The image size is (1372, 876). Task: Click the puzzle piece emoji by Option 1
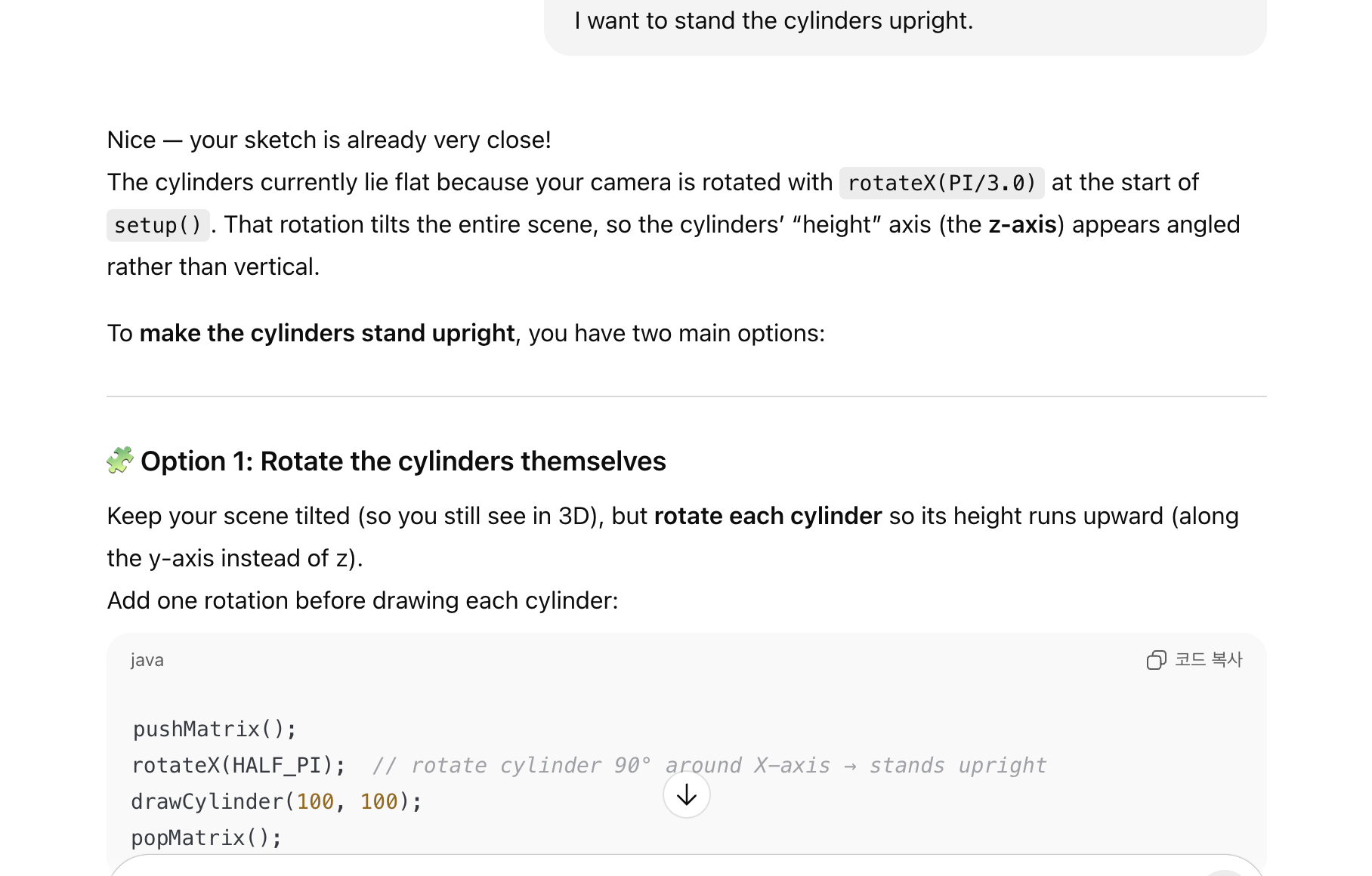(120, 461)
